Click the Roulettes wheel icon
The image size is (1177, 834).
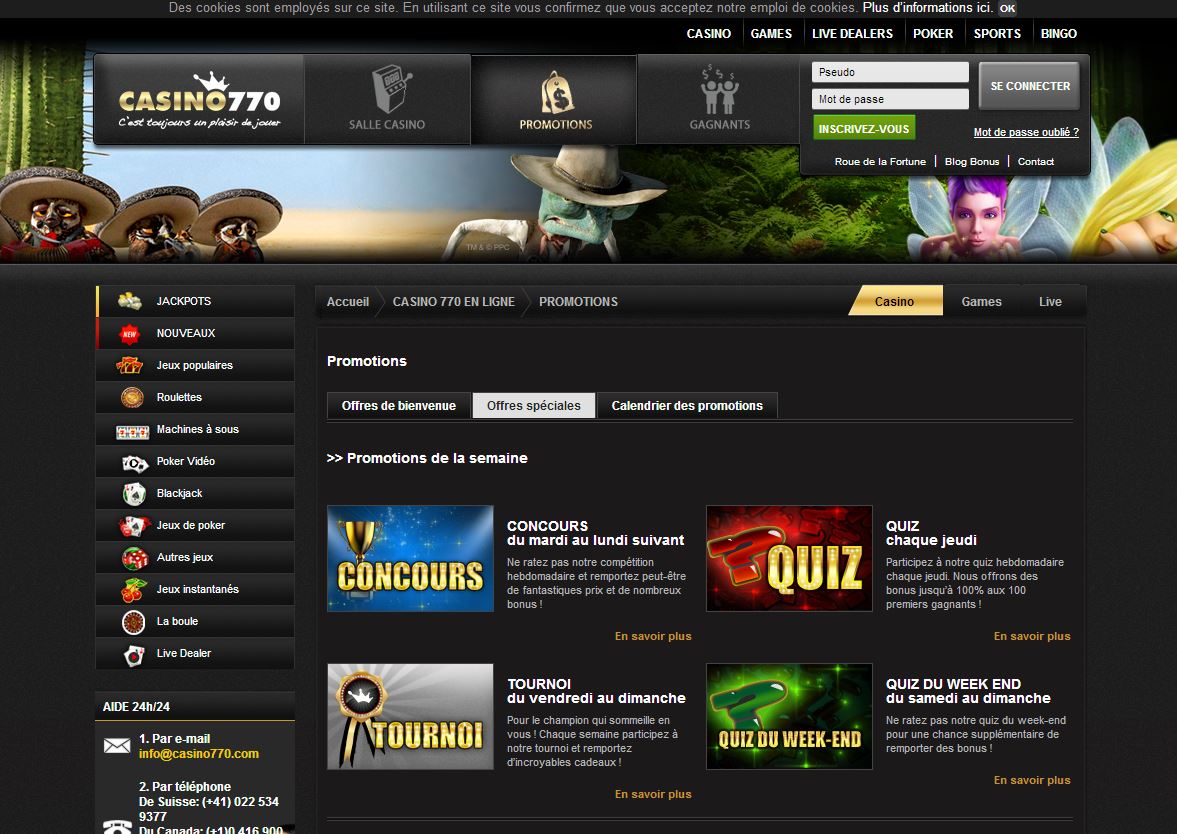132,397
